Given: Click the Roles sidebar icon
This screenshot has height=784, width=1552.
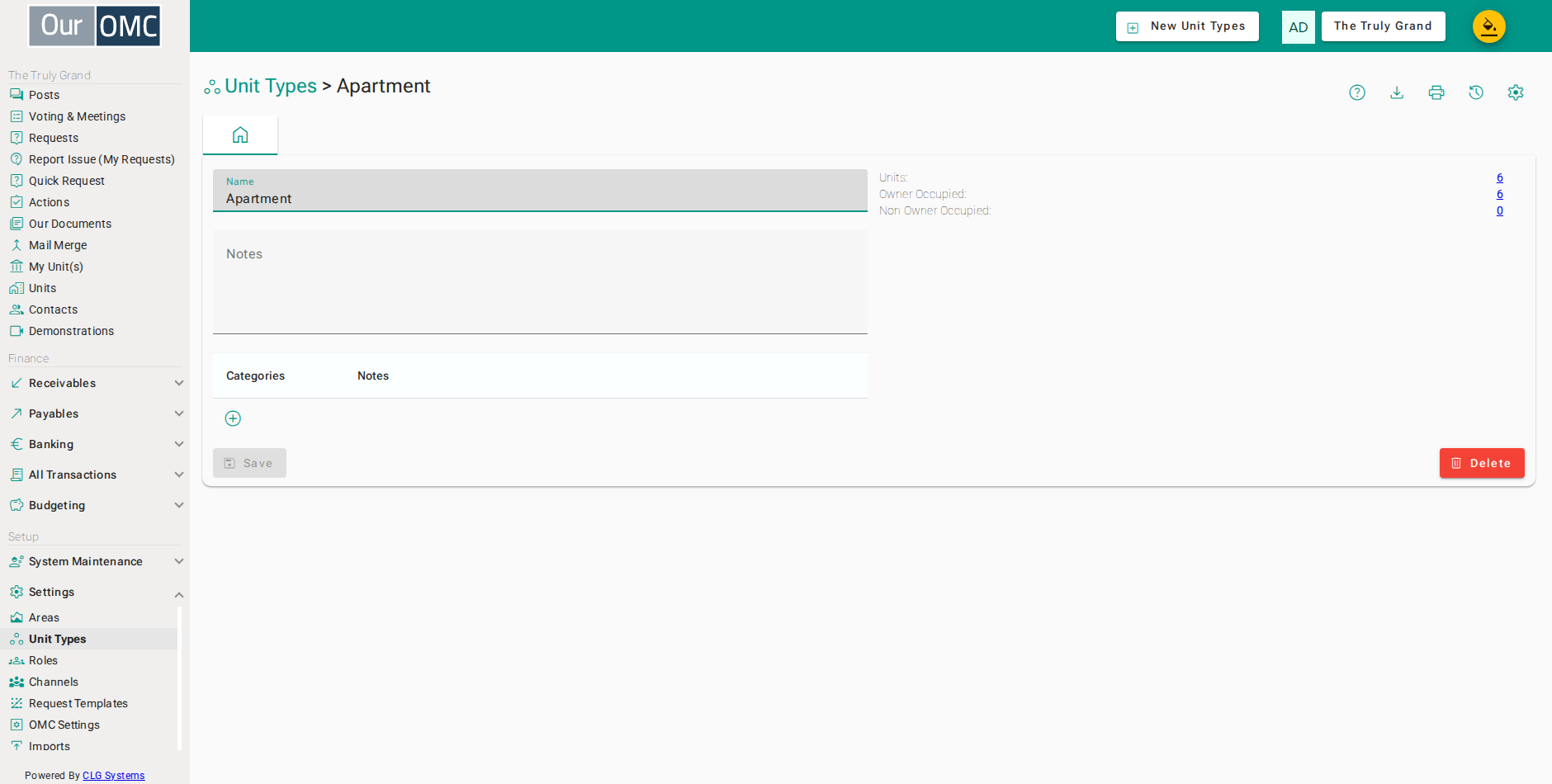Looking at the screenshot, I should click(x=17, y=660).
